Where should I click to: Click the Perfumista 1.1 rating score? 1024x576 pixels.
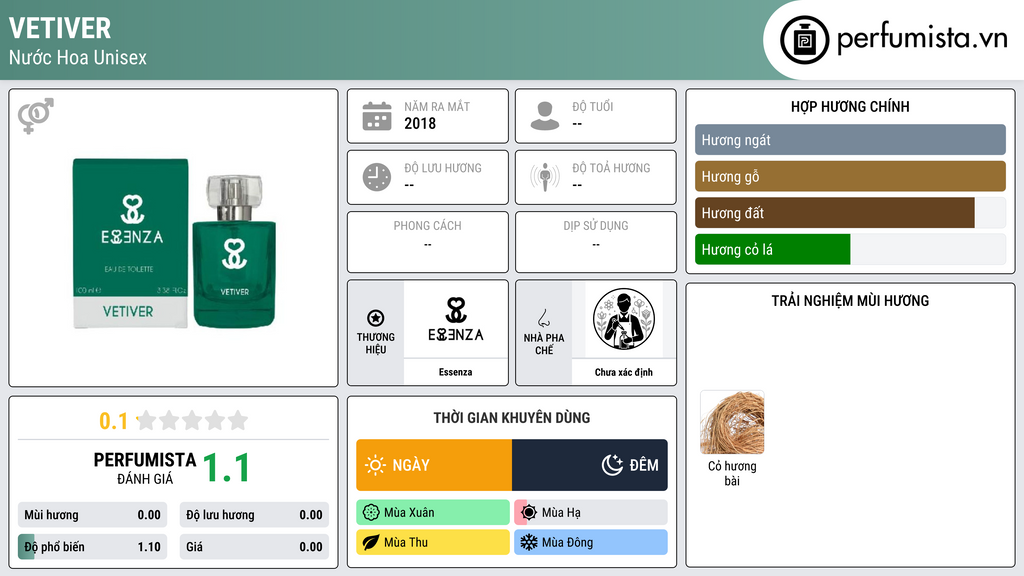[226, 468]
